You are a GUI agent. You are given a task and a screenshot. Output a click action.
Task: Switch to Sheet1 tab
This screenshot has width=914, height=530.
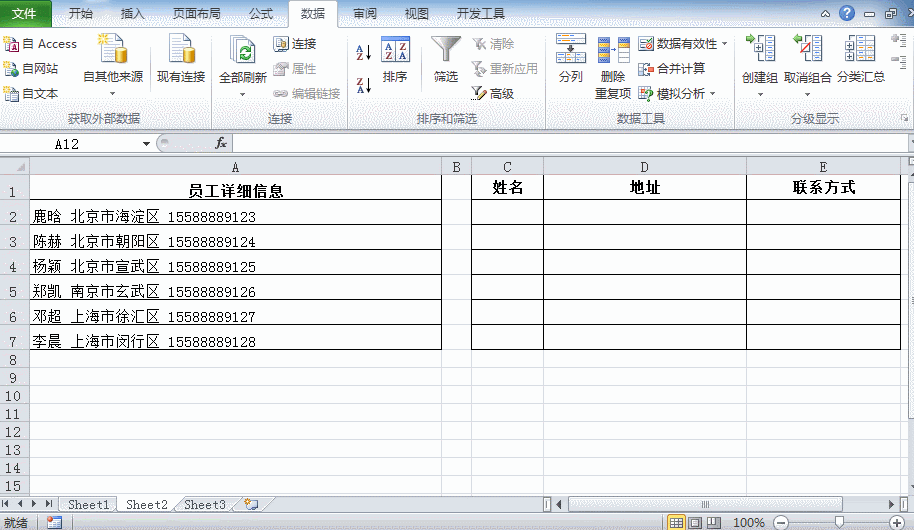pos(89,505)
